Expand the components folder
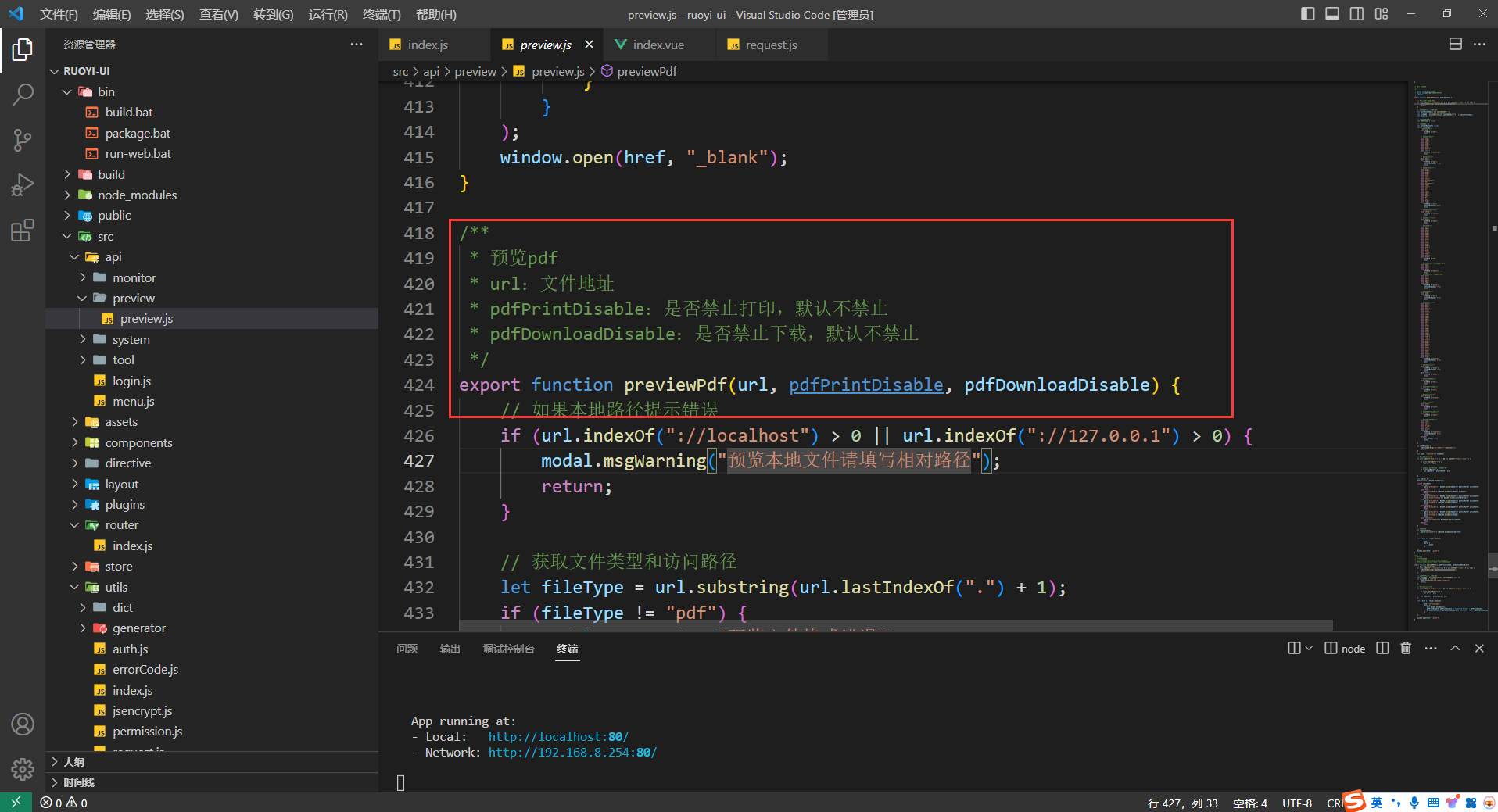 tap(212, 442)
